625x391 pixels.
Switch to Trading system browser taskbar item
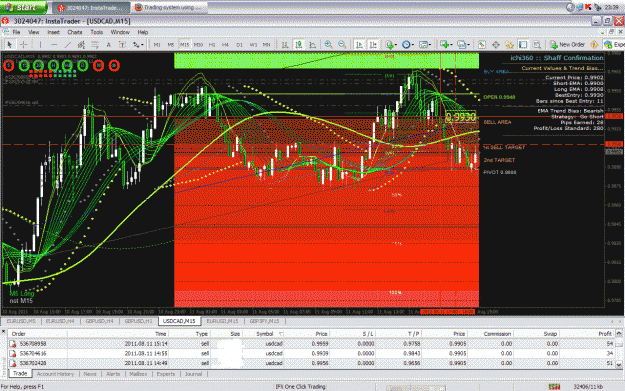coord(170,8)
